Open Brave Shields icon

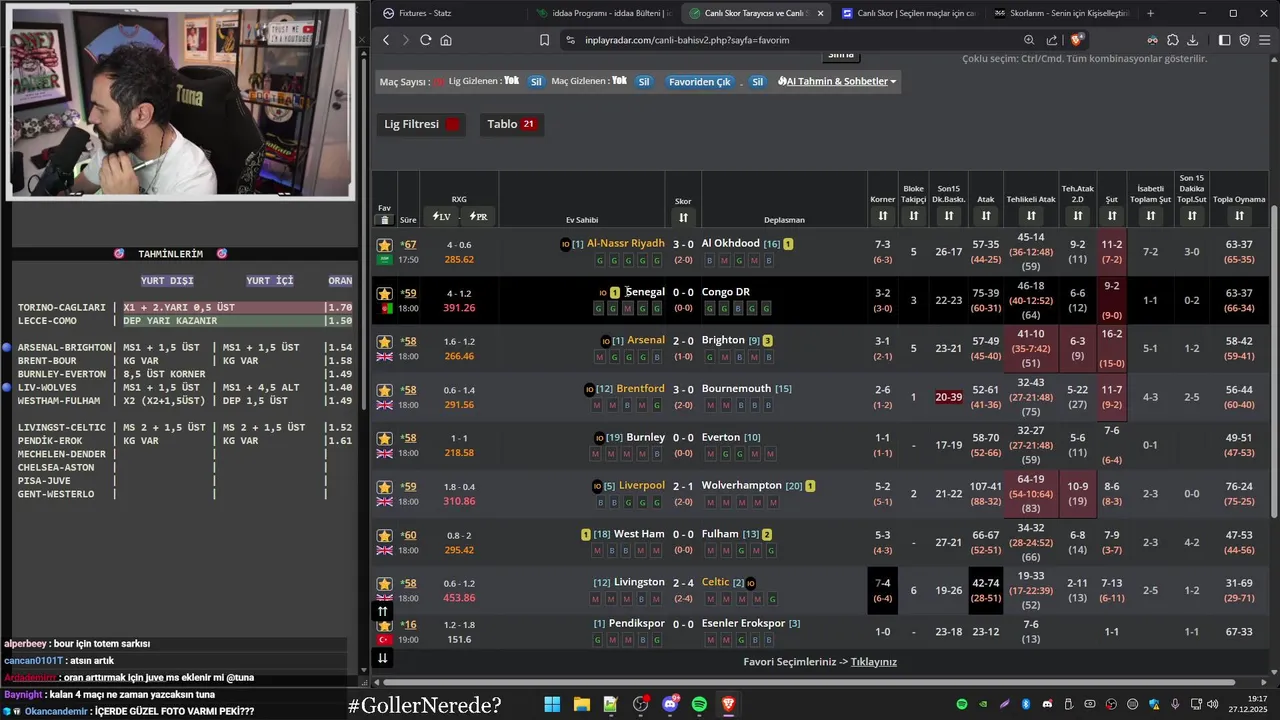coord(1077,40)
